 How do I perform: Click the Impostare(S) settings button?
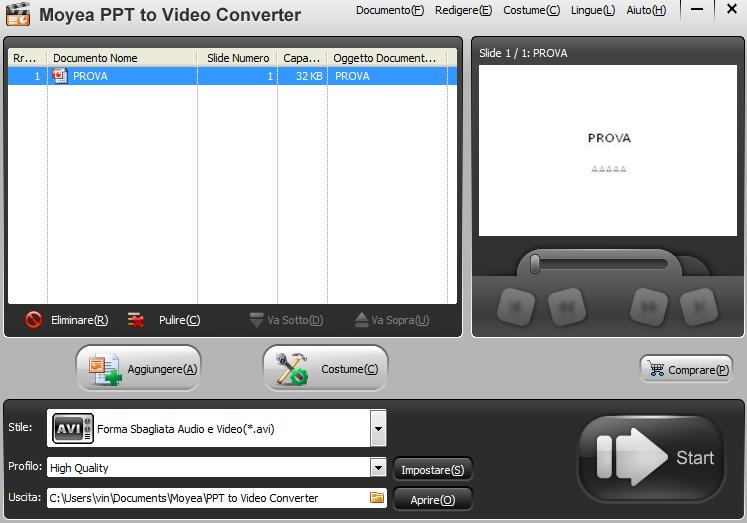(433, 470)
